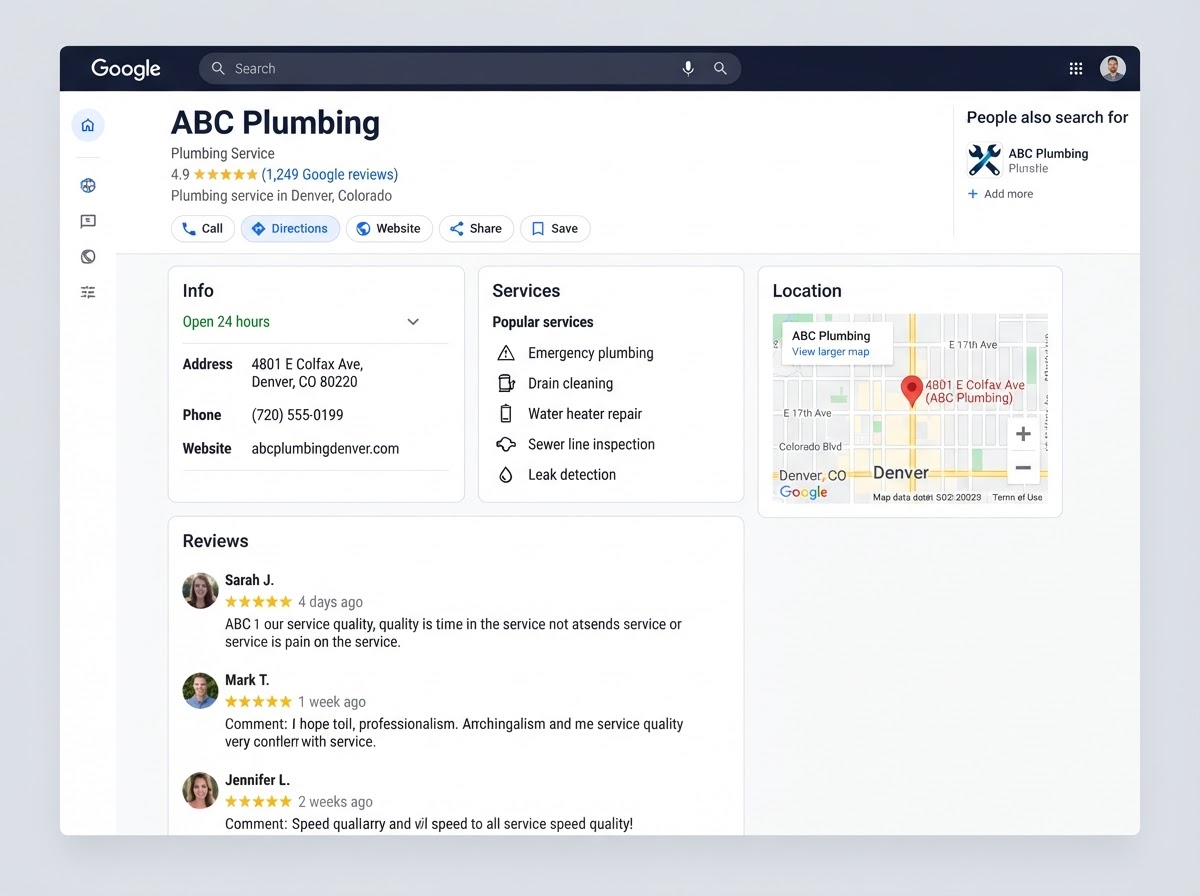Open the account profile avatar
1200x896 pixels.
1113,68
